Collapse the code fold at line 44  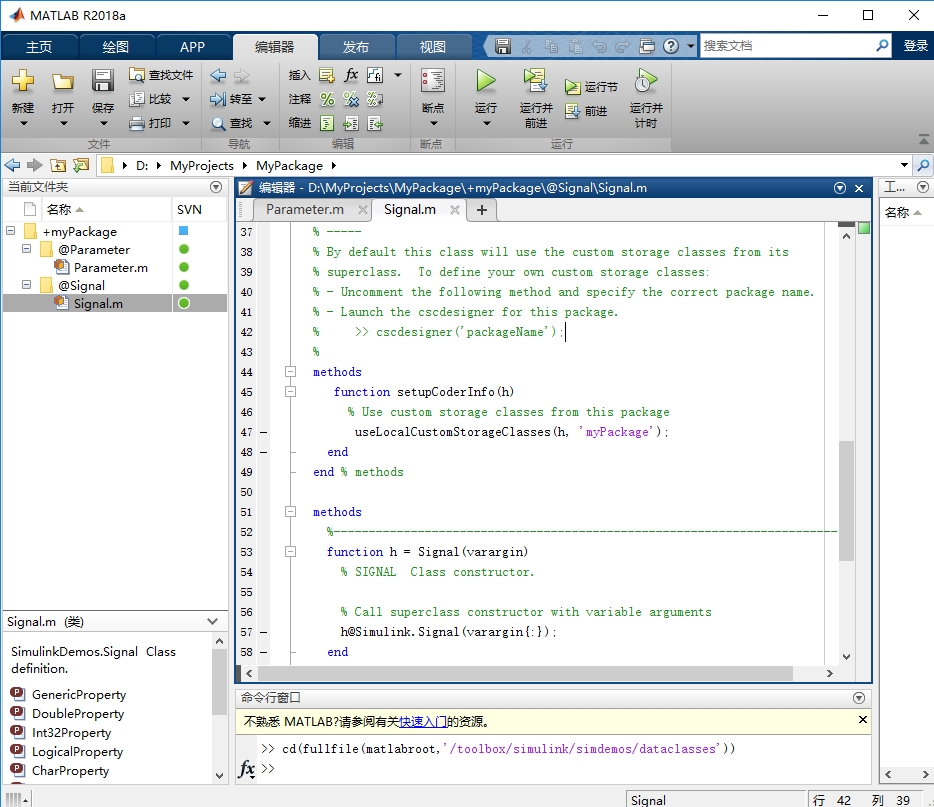pyautogui.click(x=291, y=372)
